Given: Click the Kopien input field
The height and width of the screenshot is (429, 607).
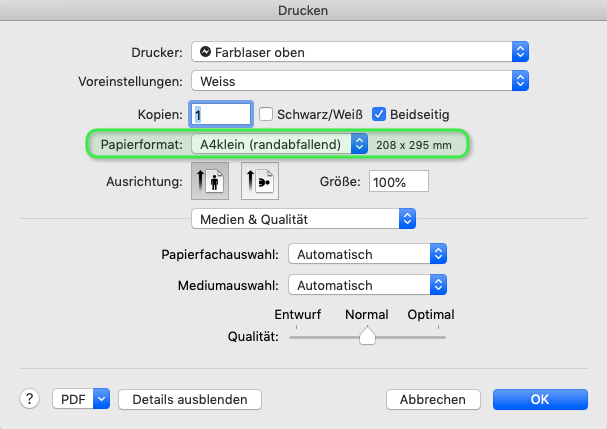Looking at the screenshot, I should (221, 114).
